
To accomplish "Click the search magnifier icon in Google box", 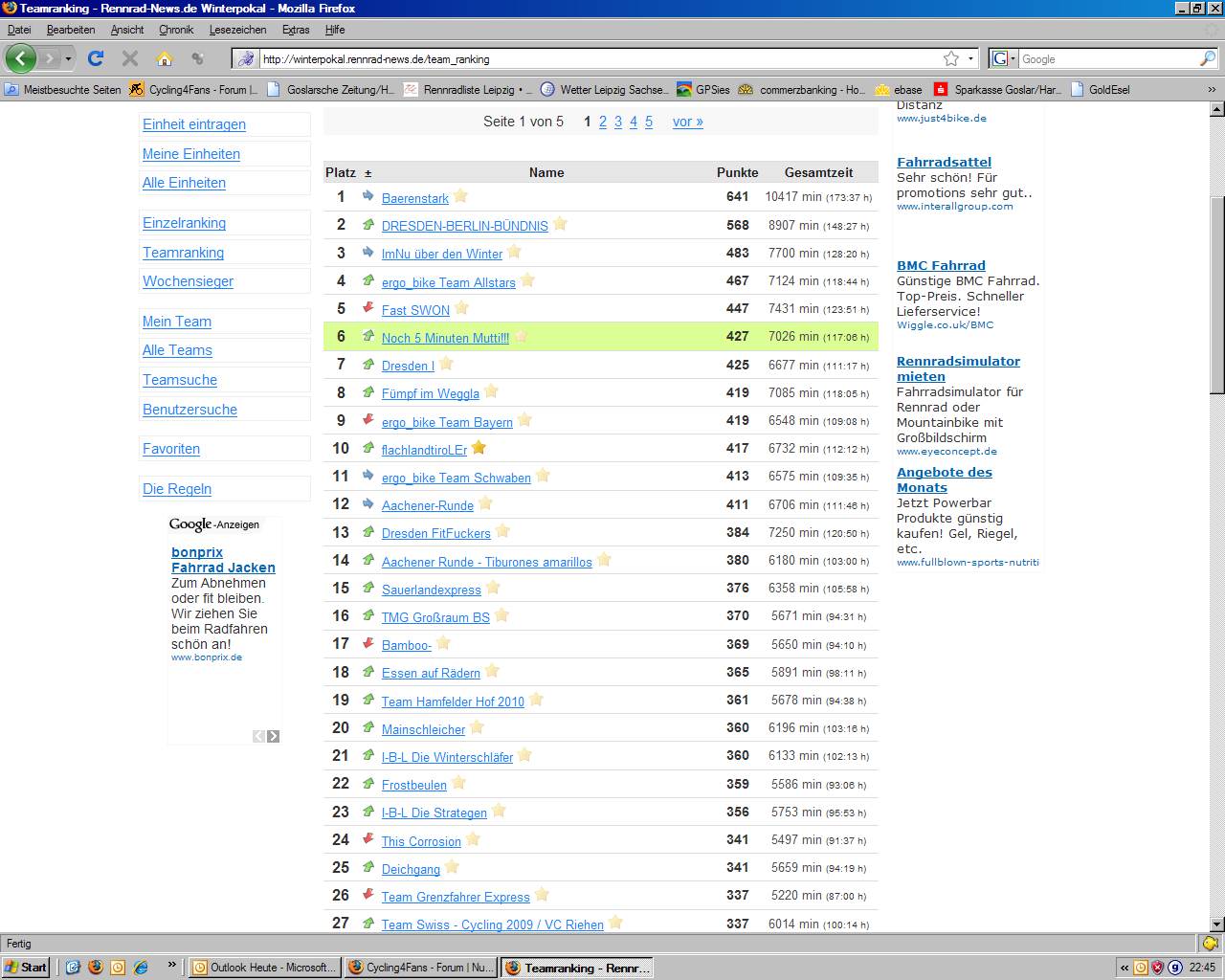I will [x=1207, y=58].
